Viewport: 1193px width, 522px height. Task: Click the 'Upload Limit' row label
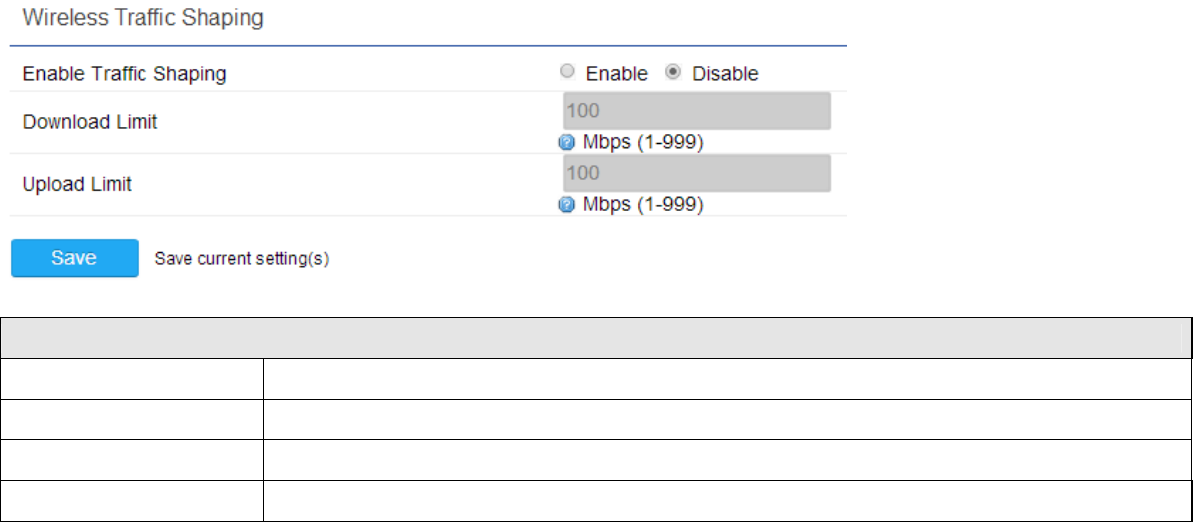(77, 184)
